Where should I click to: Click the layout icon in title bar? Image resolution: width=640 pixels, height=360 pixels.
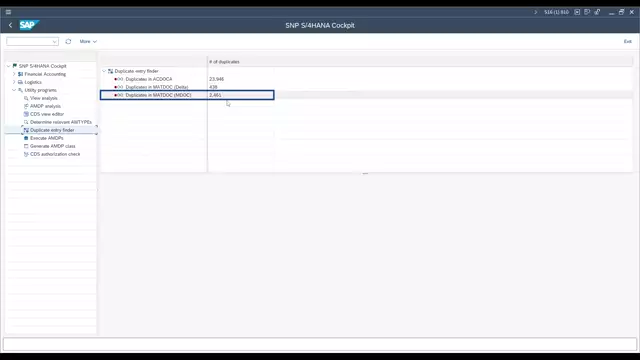coord(587,12)
